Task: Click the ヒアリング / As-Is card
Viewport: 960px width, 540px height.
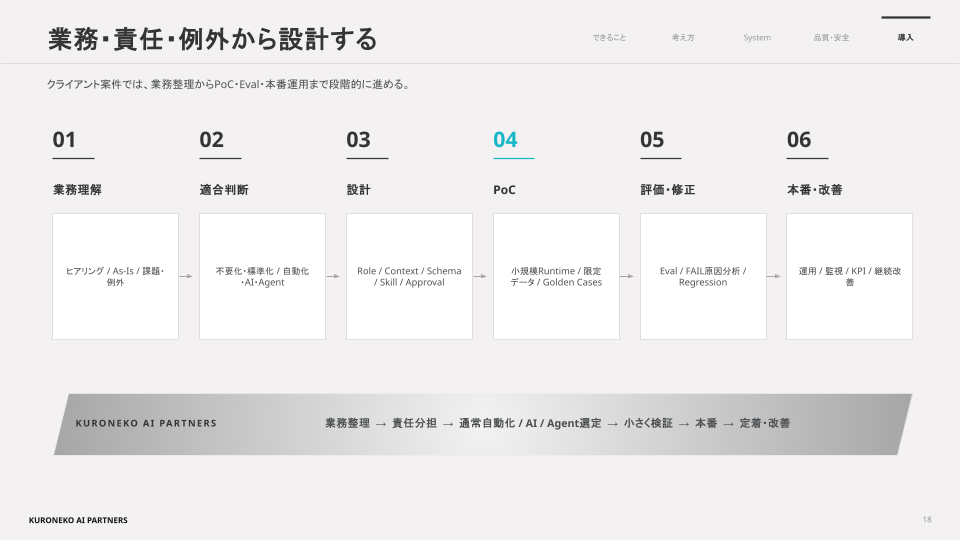Action: [x=115, y=276]
